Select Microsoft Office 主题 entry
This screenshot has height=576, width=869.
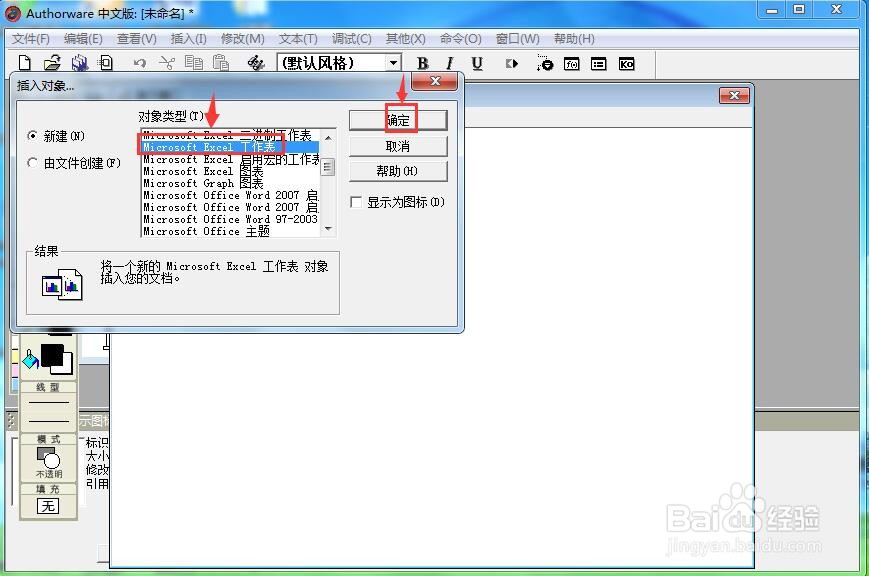pos(231,231)
